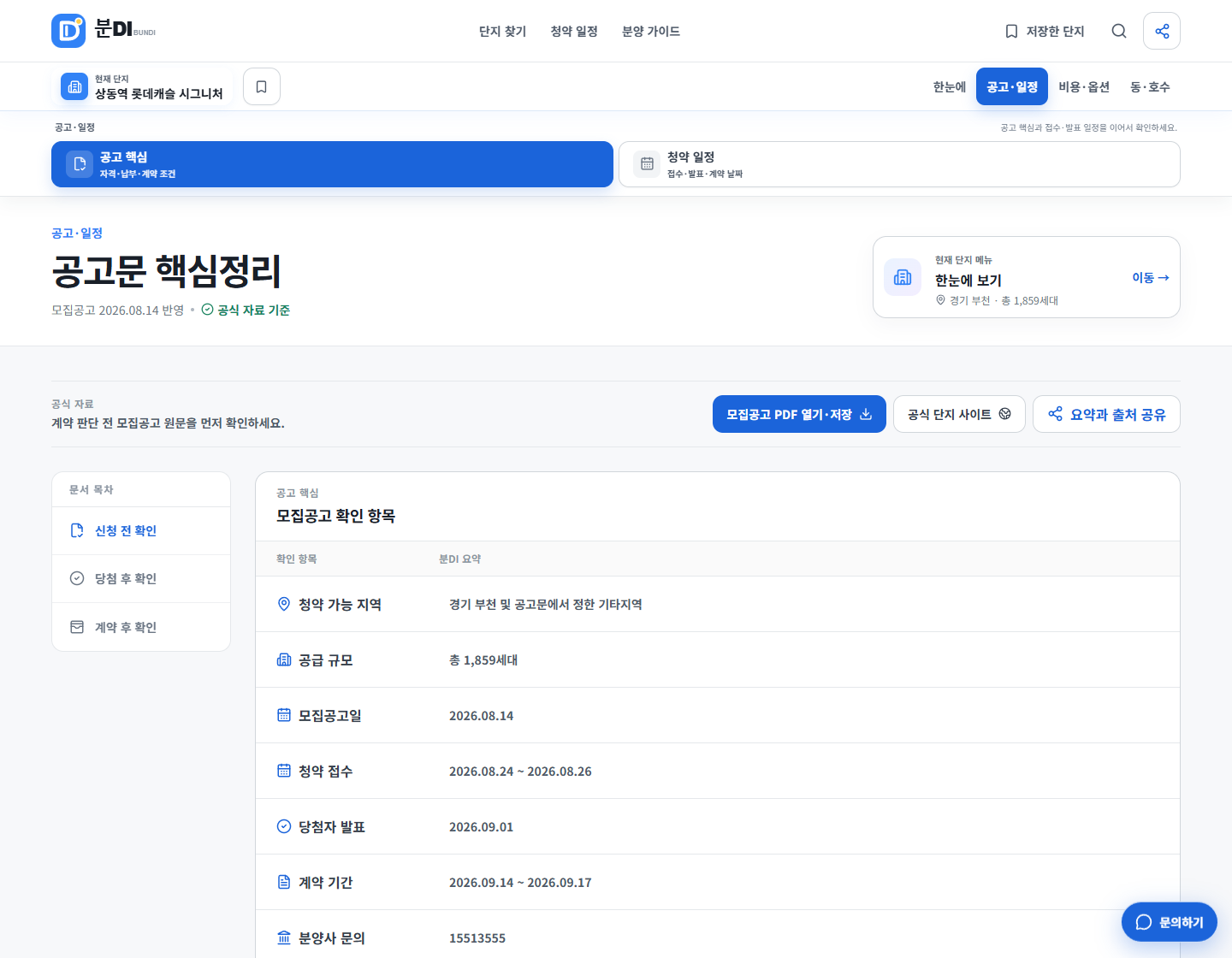Select the 공고·일정 tab
The height and width of the screenshot is (958, 1232).
point(1012,86)
